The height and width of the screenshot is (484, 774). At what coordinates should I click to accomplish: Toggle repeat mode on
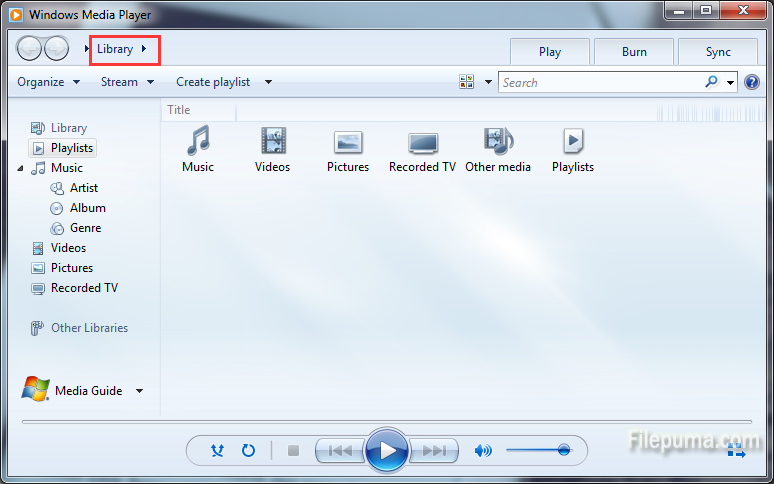[248, 451]
